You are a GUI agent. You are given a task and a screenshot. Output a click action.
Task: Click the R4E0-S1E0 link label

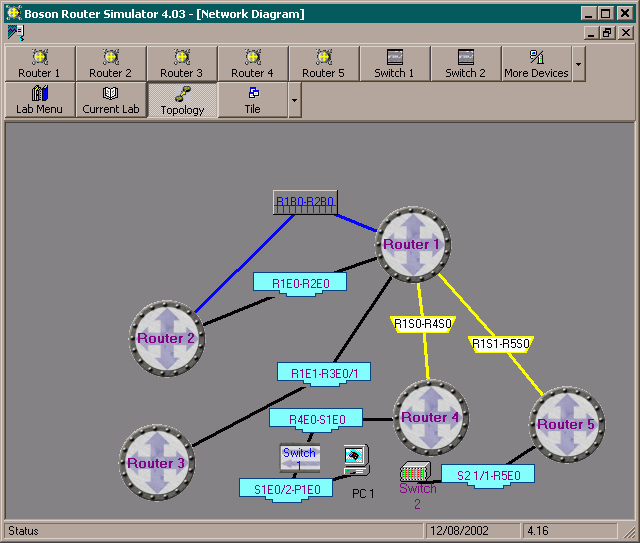[x=316, y=420]
